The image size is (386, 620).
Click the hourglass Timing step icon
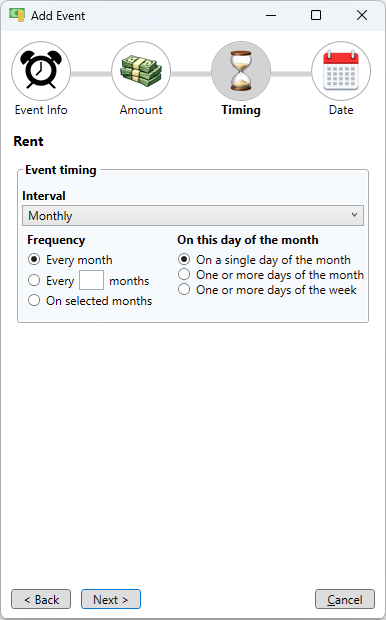point(241,71)
